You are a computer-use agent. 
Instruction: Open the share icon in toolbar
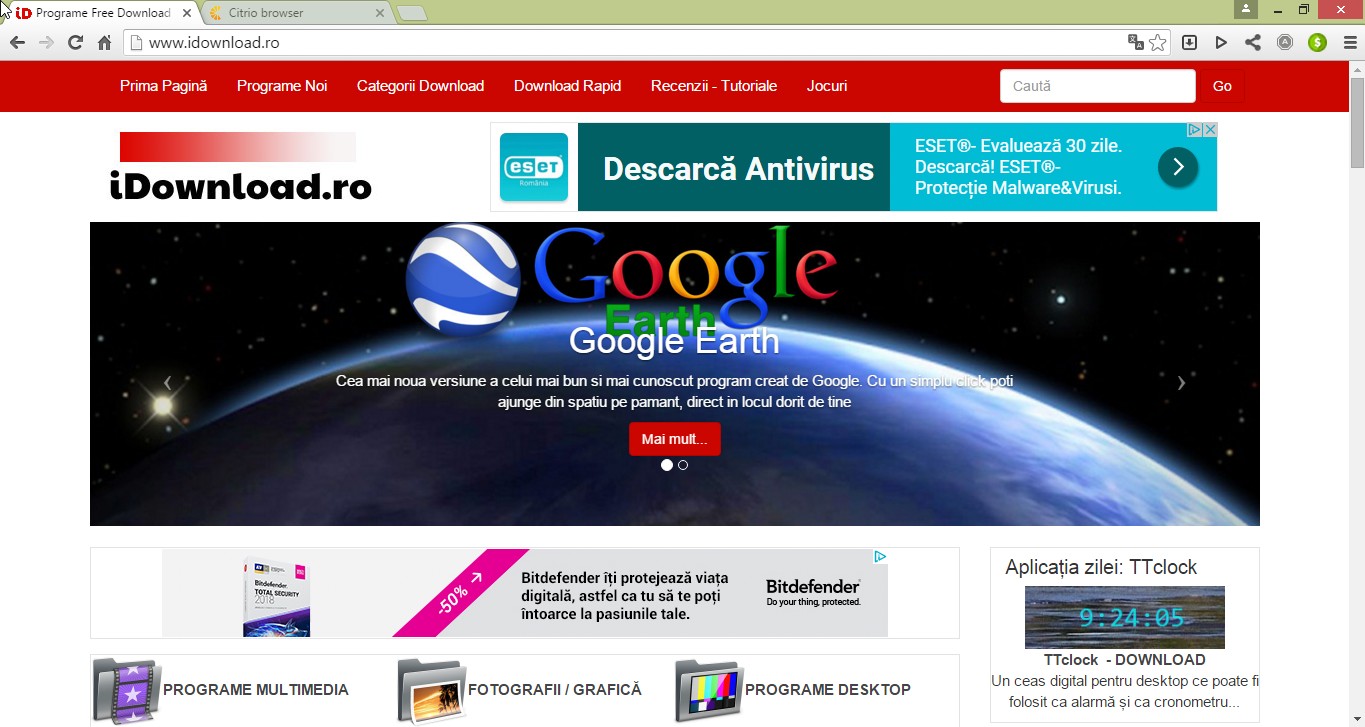1253,42
